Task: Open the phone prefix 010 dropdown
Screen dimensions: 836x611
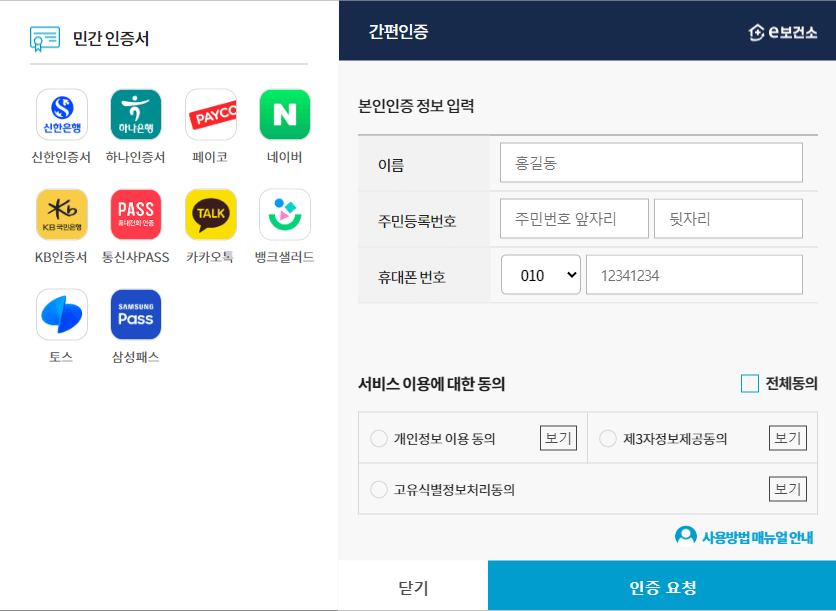Action: (x=540, y=274)
